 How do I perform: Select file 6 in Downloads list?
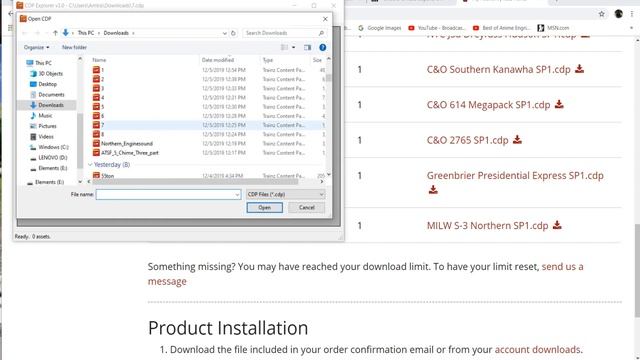[x=102, y=116]
